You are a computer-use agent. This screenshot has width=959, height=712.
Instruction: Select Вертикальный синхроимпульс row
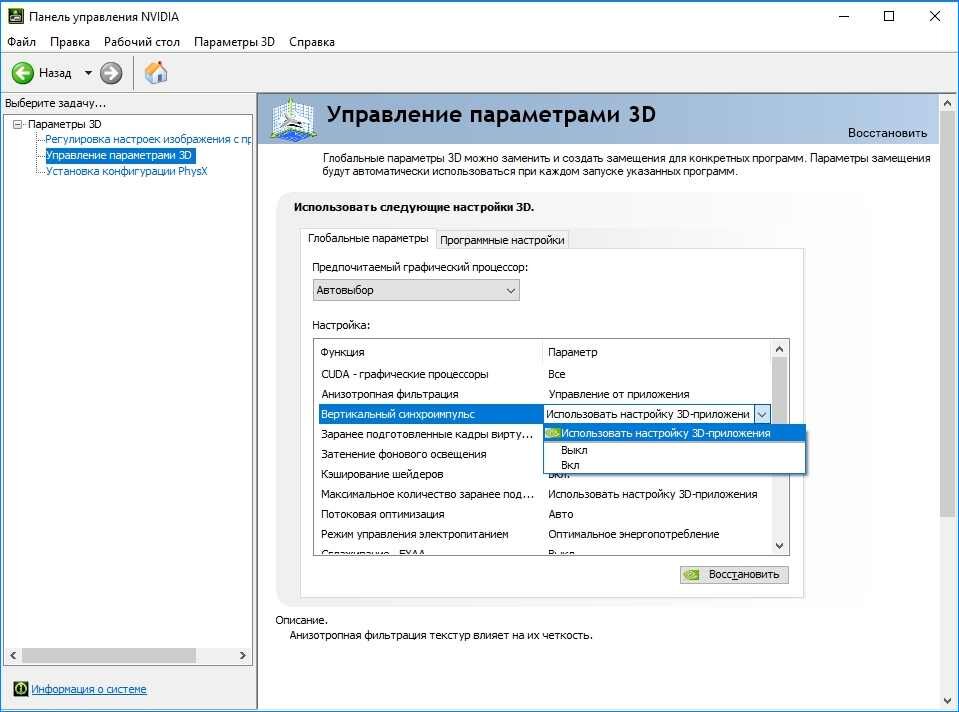(x=431, y=414)
